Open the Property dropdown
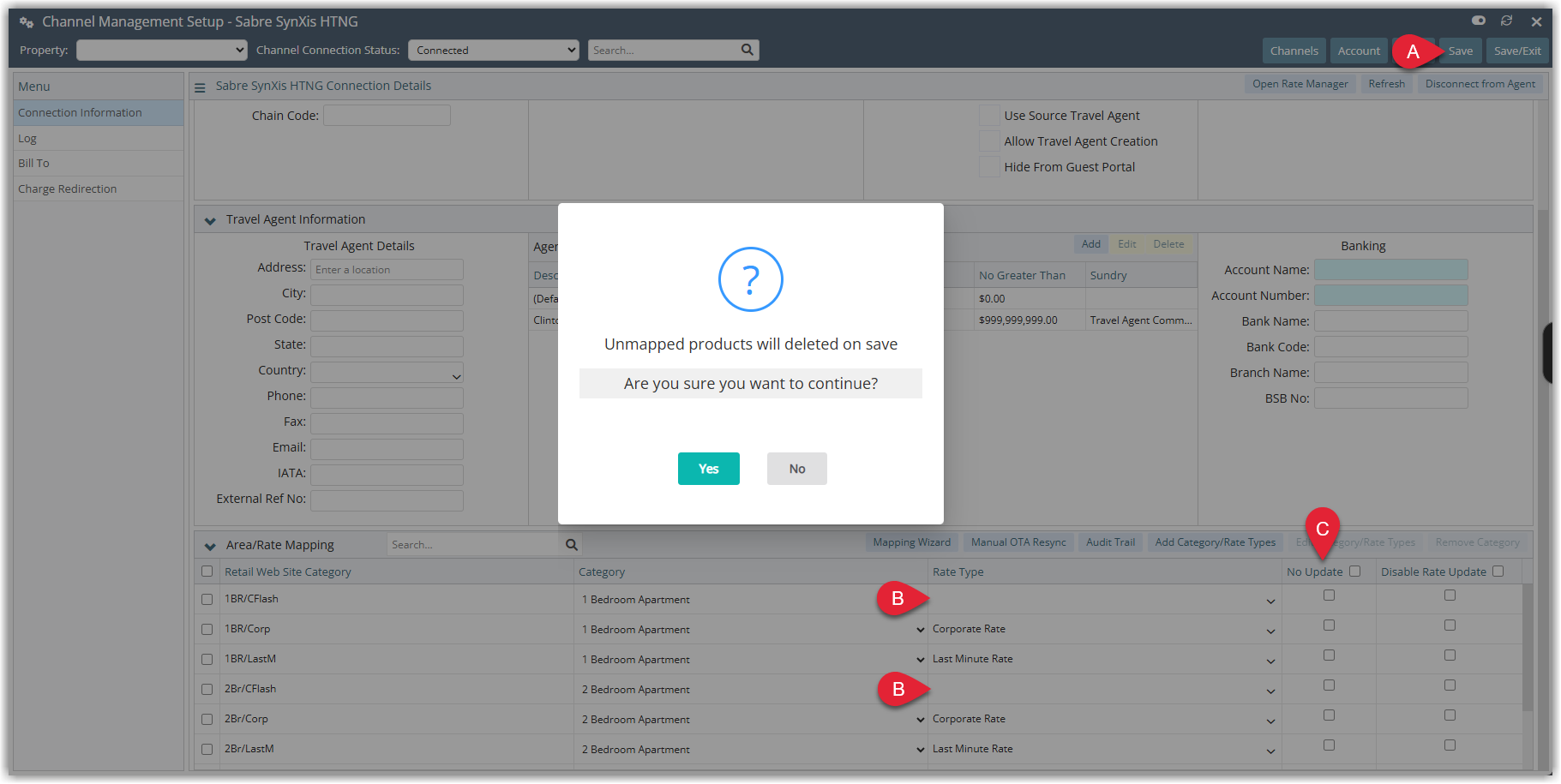This screenshot has width=1561, height=784. click(162, 51)
